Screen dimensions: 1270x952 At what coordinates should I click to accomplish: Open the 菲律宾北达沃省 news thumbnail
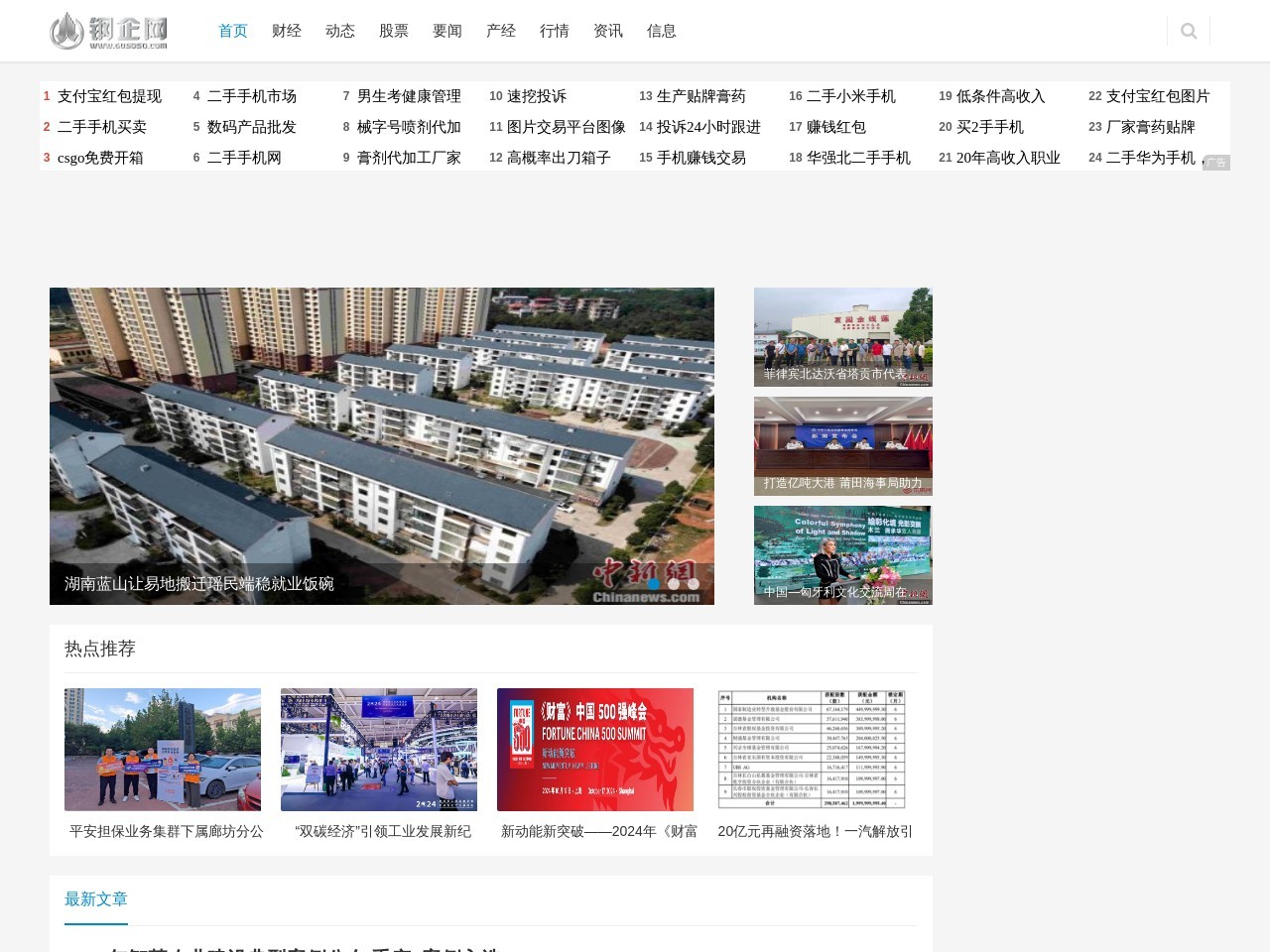point(842,337)
